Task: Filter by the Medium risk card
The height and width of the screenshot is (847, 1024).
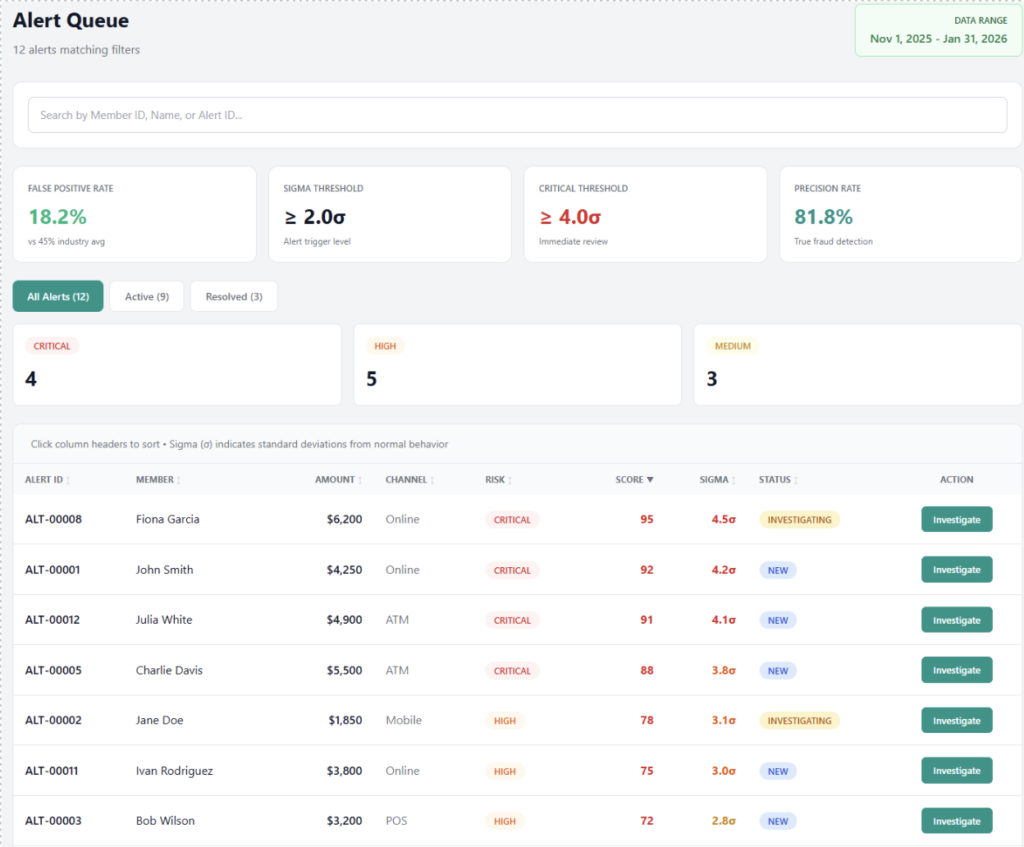Action: click(857, 364)
